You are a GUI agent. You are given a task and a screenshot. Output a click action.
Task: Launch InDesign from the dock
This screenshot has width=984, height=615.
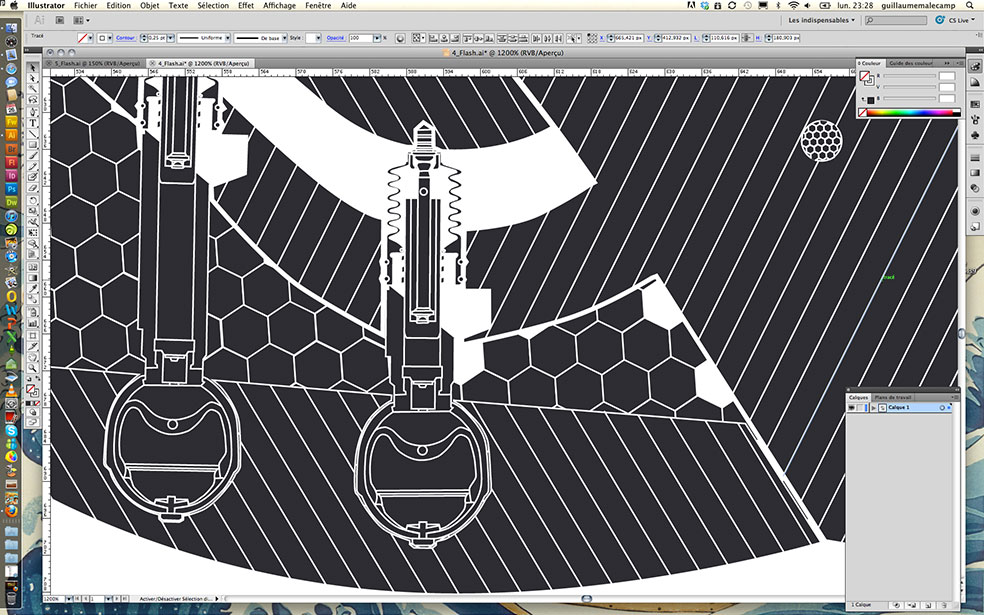11,174
